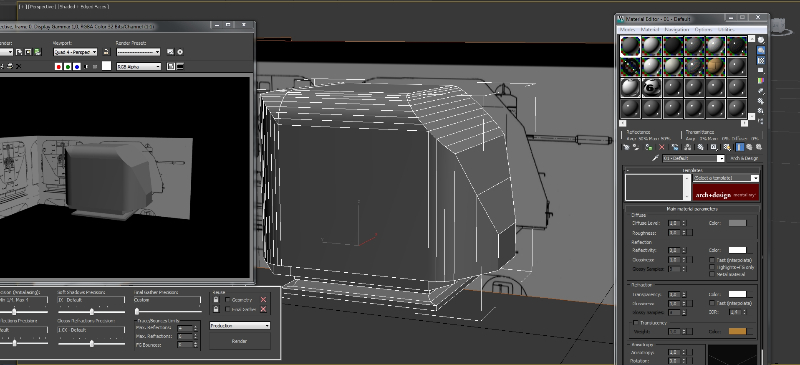This screenshot has height=365, width=800.
Task: Click the Render button
Action: point(240,341)
